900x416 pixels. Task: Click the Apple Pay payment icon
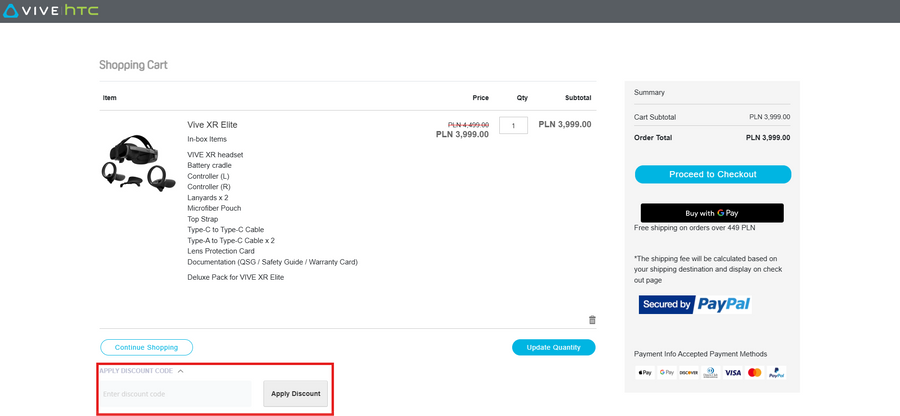coord(645,372)
